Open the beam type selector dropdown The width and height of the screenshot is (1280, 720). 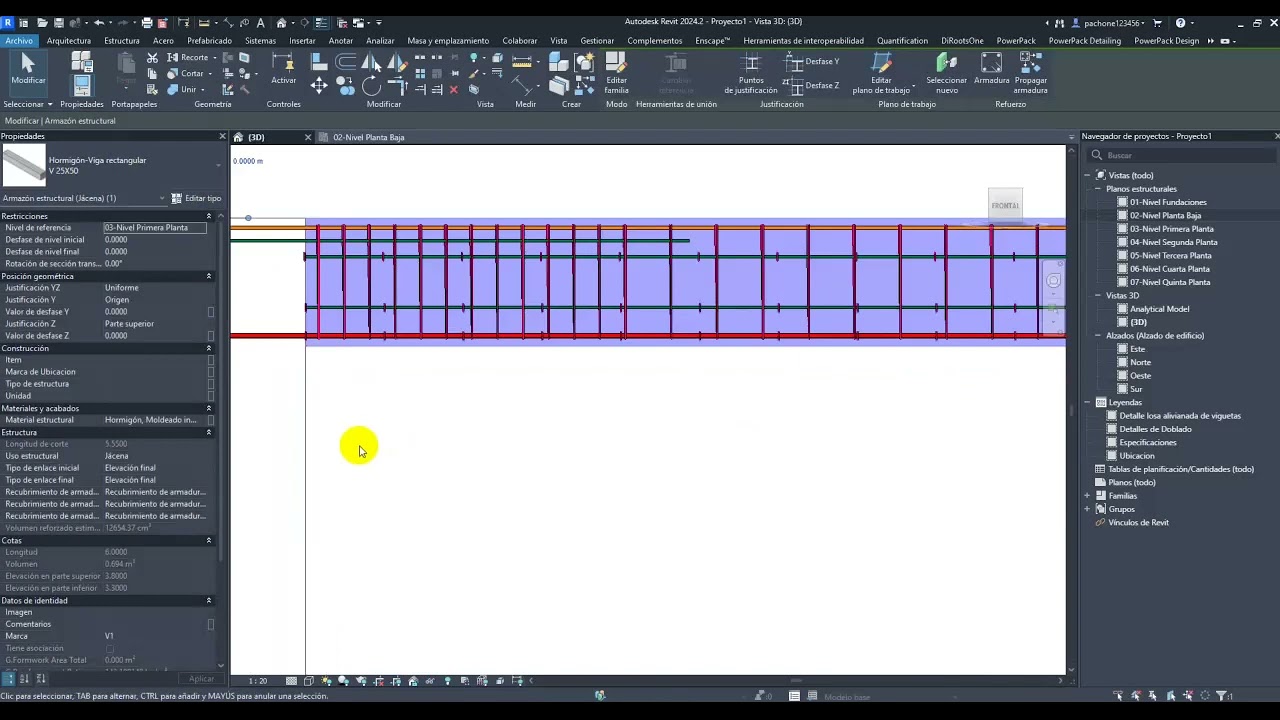[x=217, y=165]
